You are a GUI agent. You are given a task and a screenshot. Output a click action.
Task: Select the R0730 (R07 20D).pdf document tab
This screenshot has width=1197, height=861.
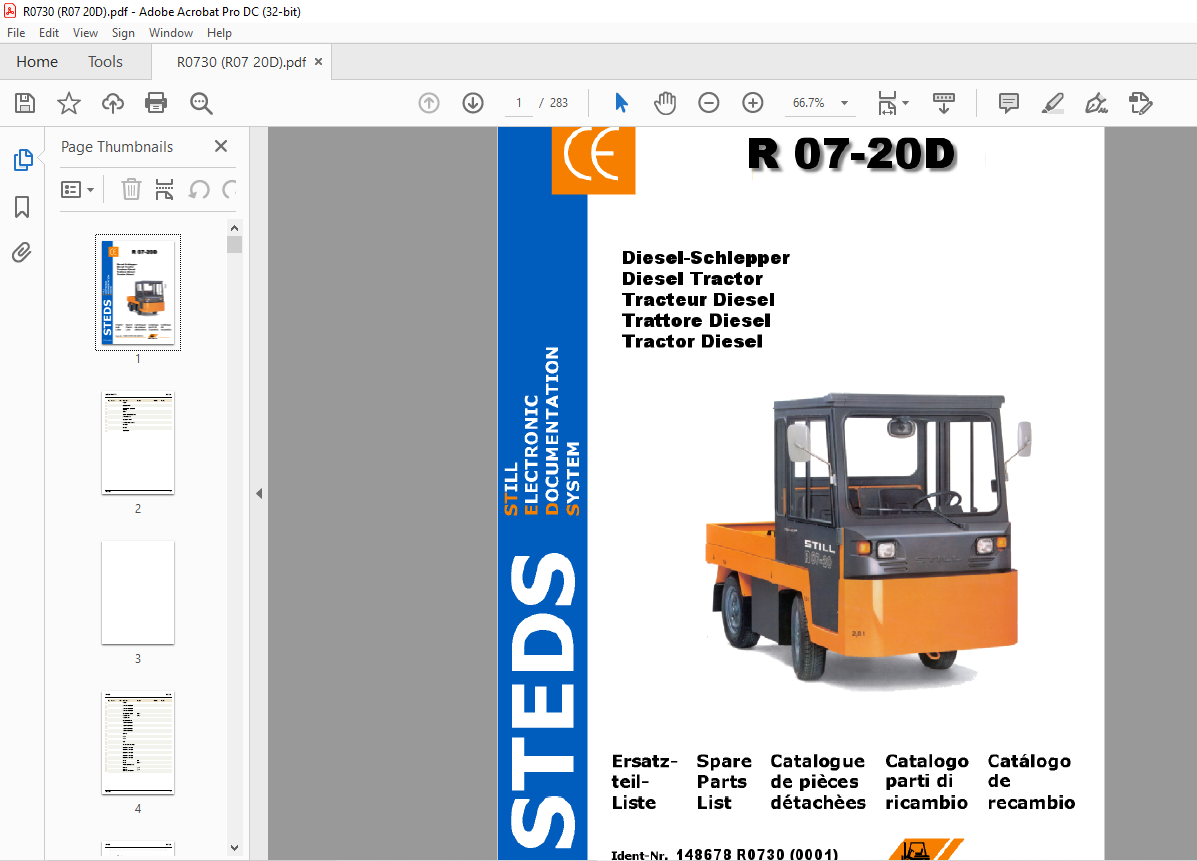tap(241, 62)
